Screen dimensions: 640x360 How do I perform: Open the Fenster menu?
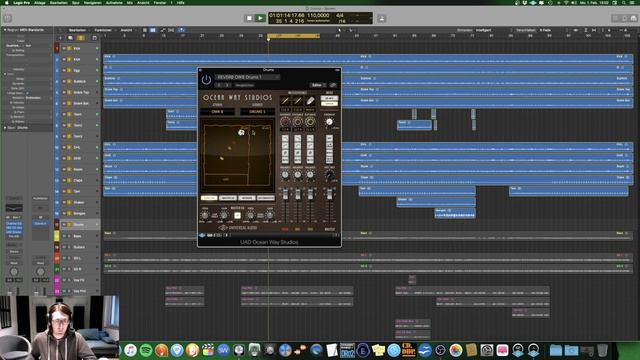[x=160, y=2]
